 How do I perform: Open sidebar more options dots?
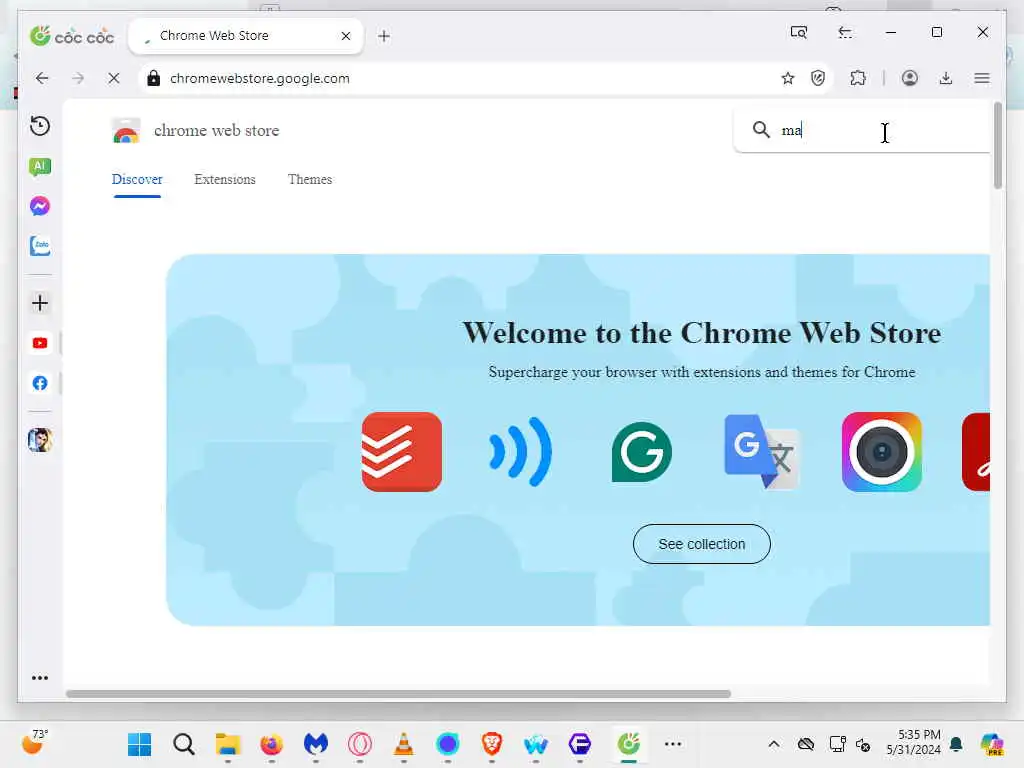pyautogui.click(x=40, y=678)
